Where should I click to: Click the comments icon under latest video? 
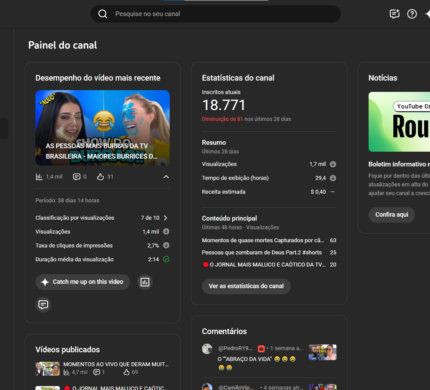tap(76, 177)
